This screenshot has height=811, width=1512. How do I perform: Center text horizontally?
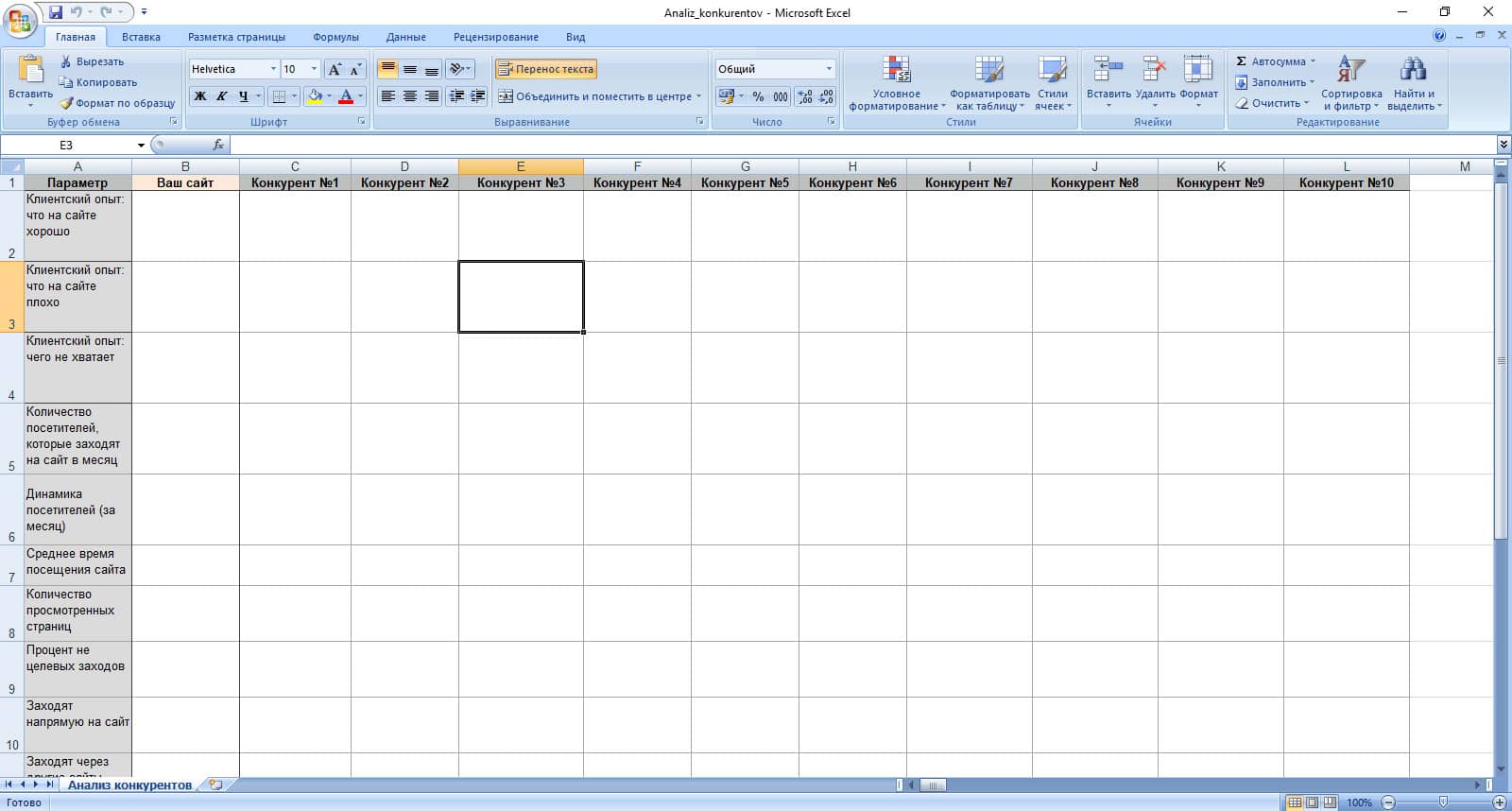(x=409, y=96)
